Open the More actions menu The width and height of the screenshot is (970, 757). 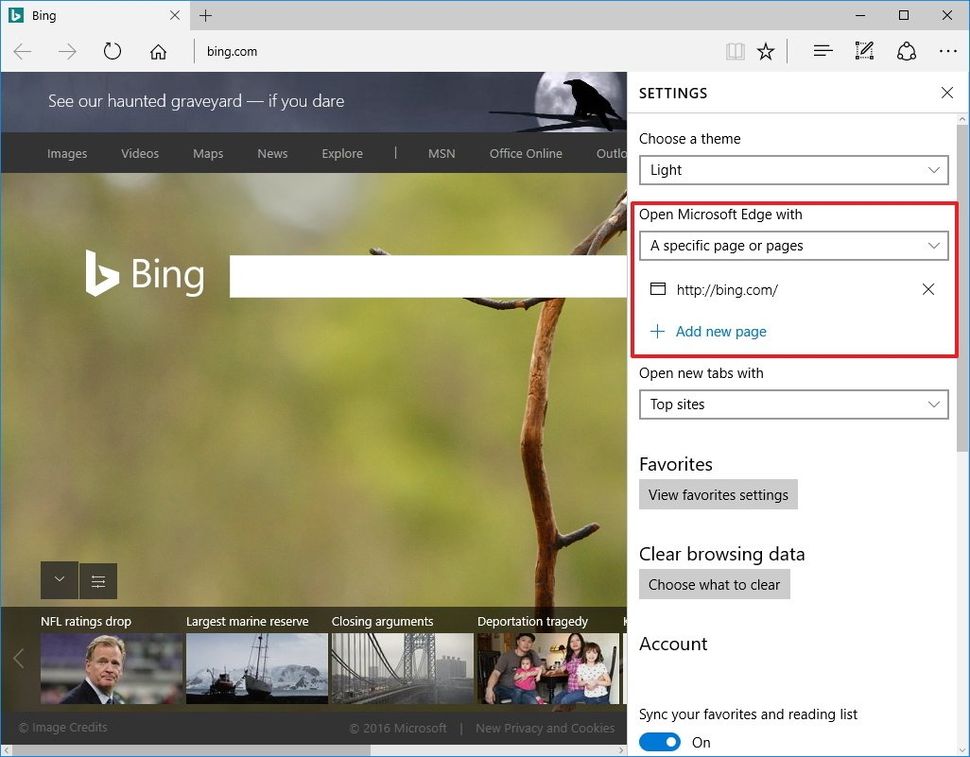click(947, 50)
